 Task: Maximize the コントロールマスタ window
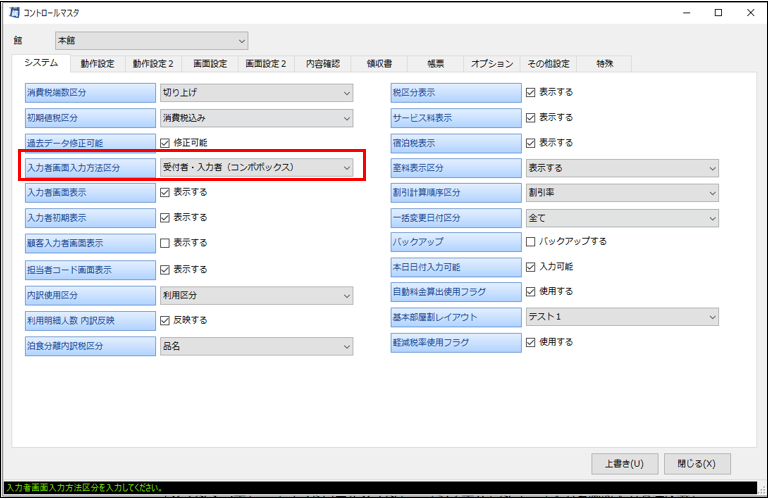point(717,13)
